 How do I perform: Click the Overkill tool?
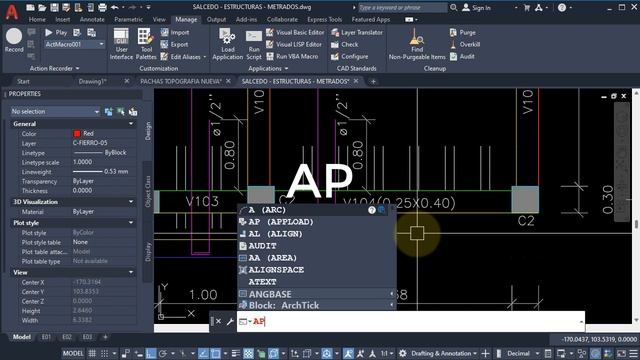click(465, 44)
